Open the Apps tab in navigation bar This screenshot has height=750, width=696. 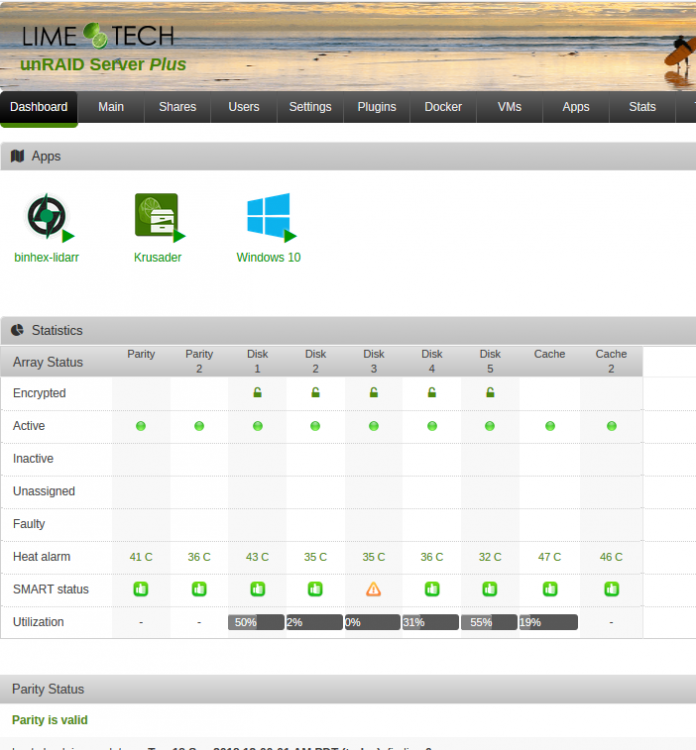(x=576, y=107)
